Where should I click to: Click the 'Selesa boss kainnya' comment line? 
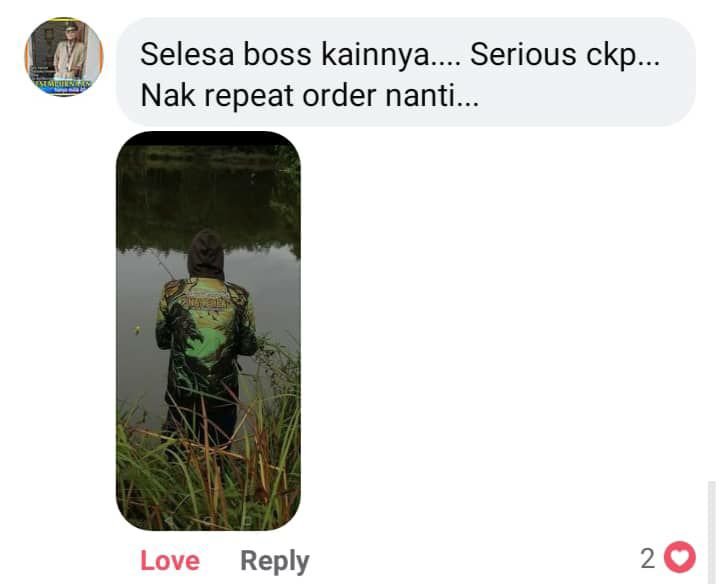coord(300,55)
